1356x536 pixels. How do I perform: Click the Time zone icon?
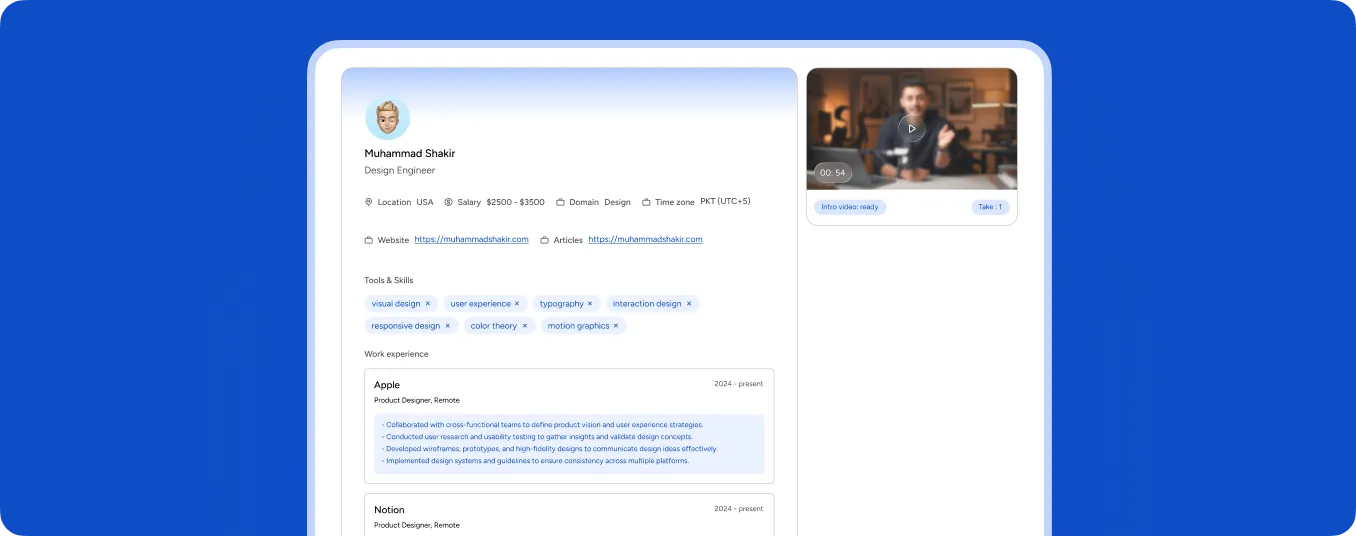[646, 202]
